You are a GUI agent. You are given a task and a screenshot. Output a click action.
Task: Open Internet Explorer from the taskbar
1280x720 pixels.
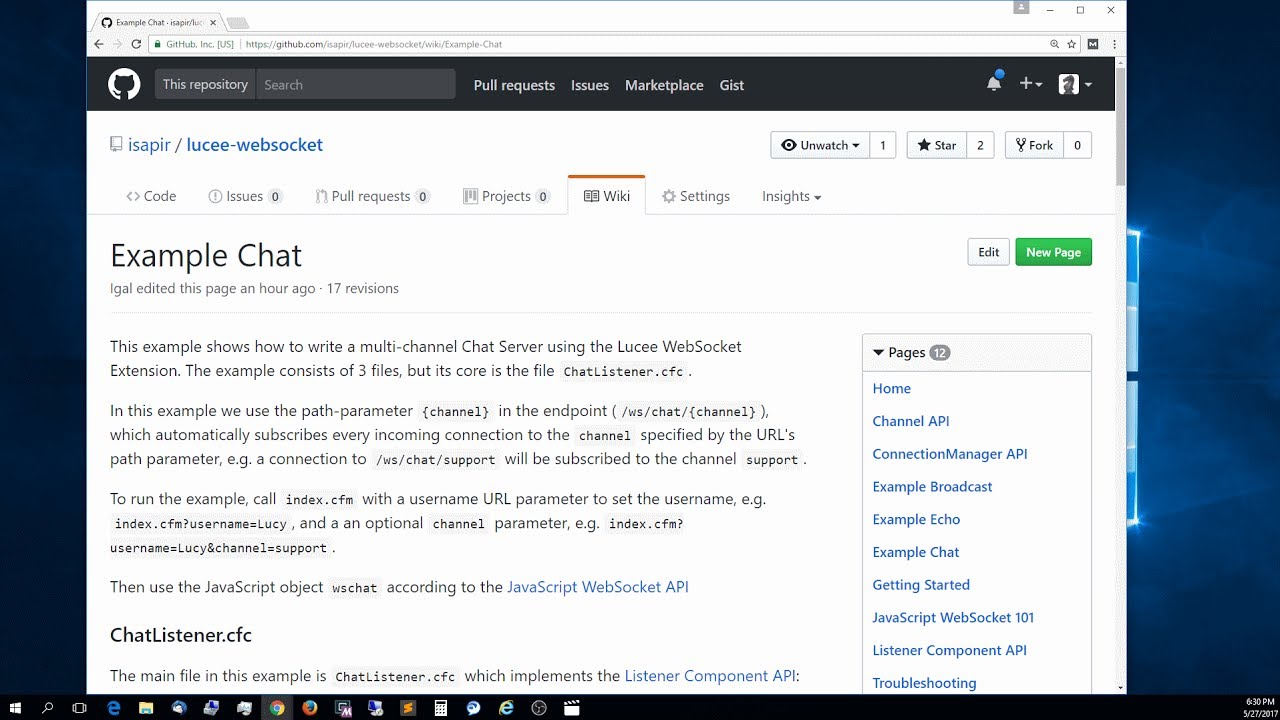coord(506,708)
